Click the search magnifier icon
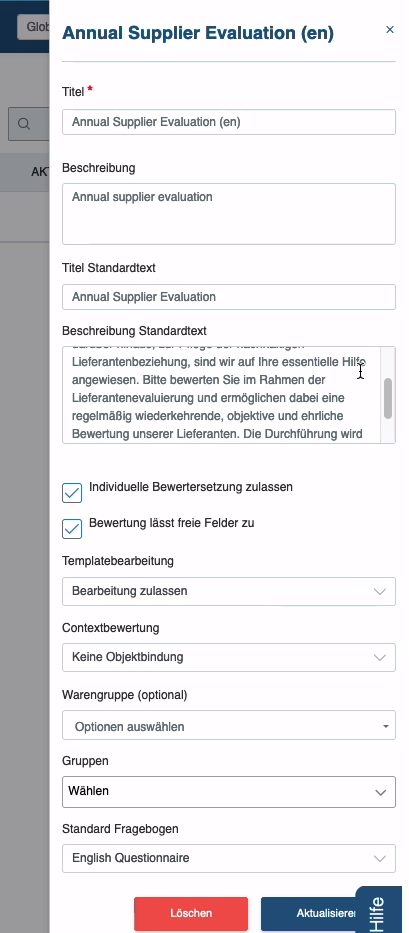 24,124
